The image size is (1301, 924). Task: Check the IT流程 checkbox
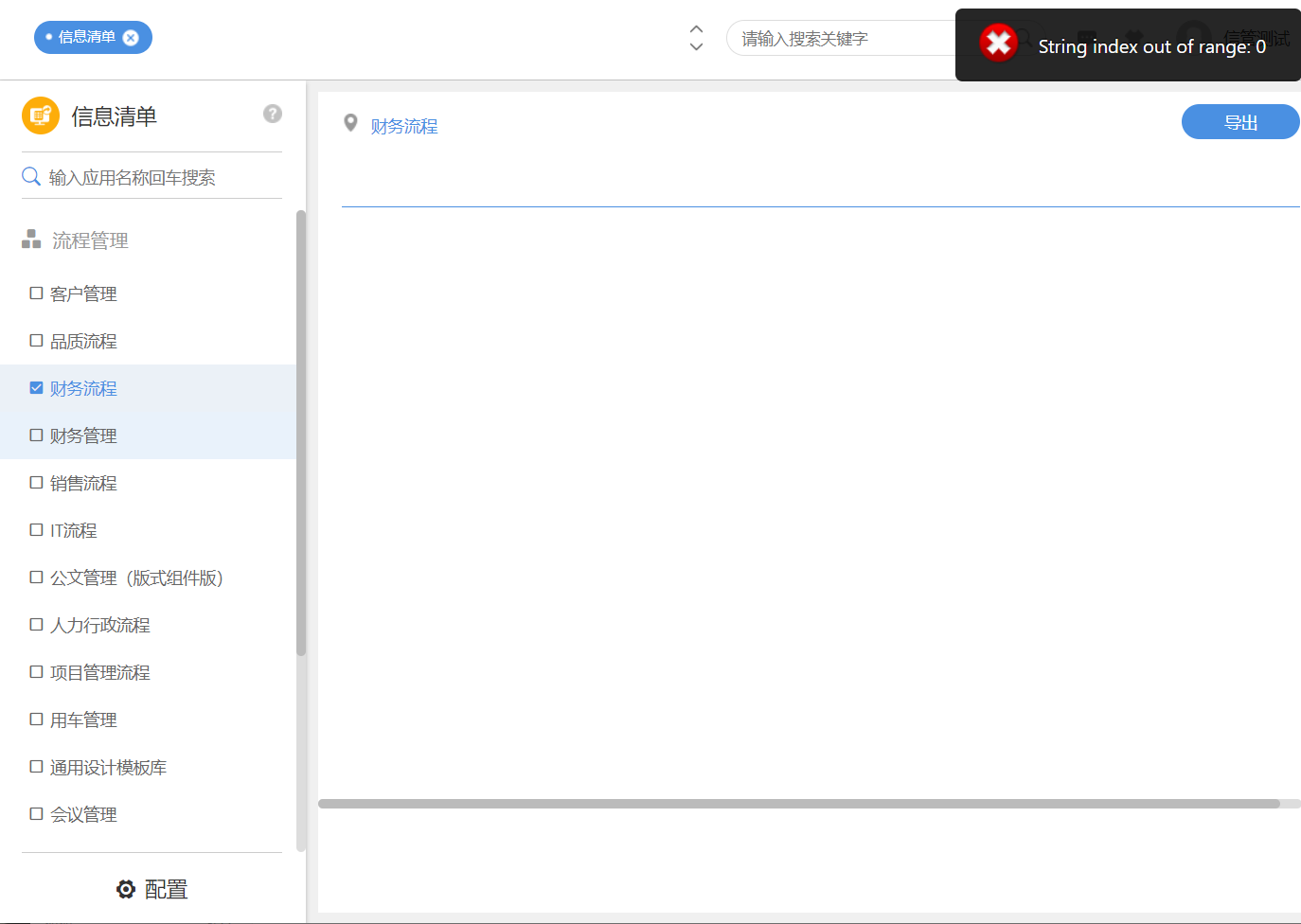pos(36,530)
